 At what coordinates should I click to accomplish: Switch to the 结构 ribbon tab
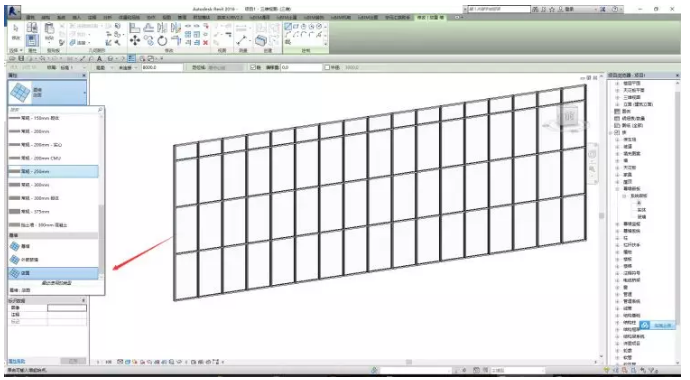[46, 18]
